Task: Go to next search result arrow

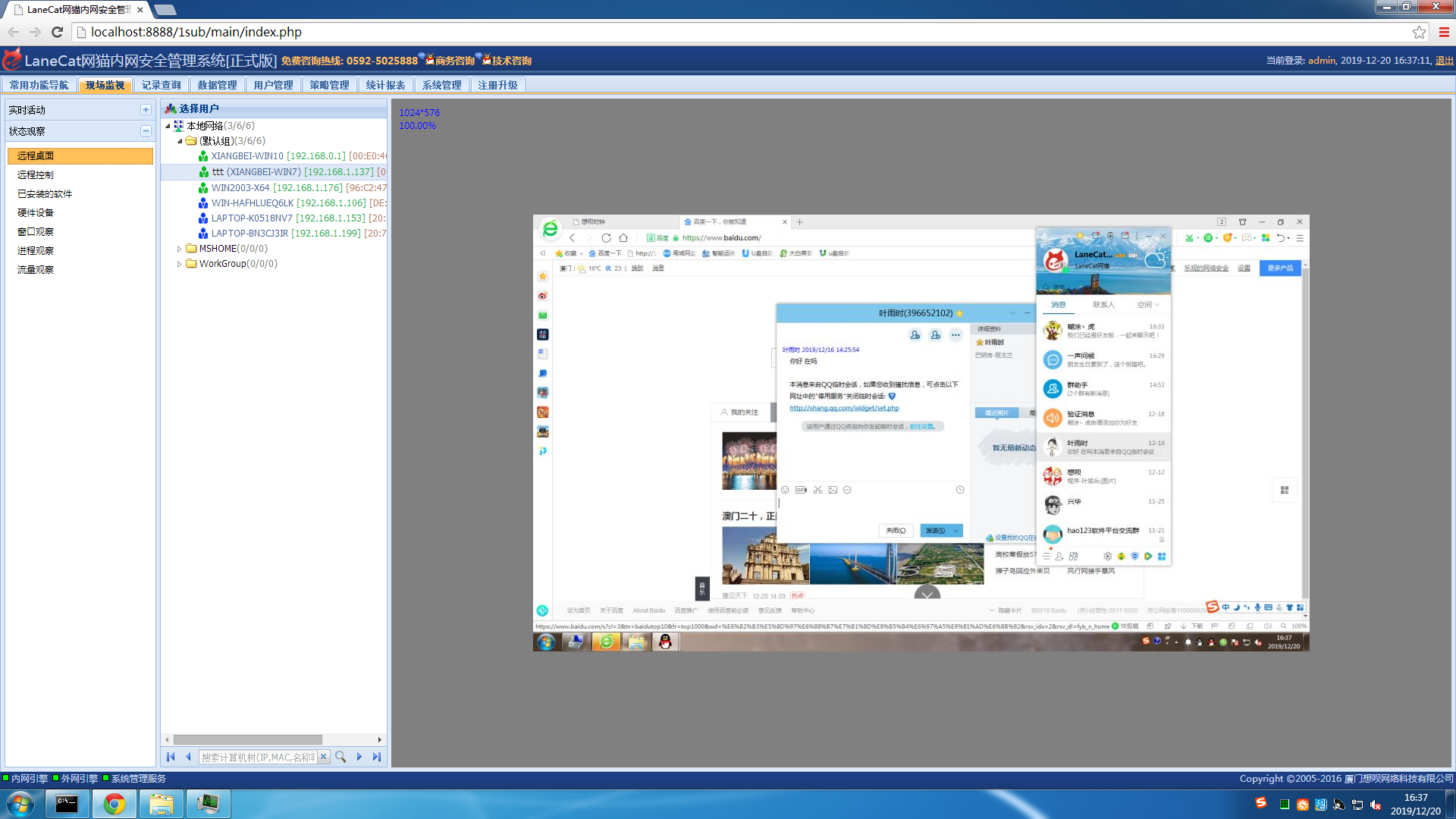Action: [359, 757]
